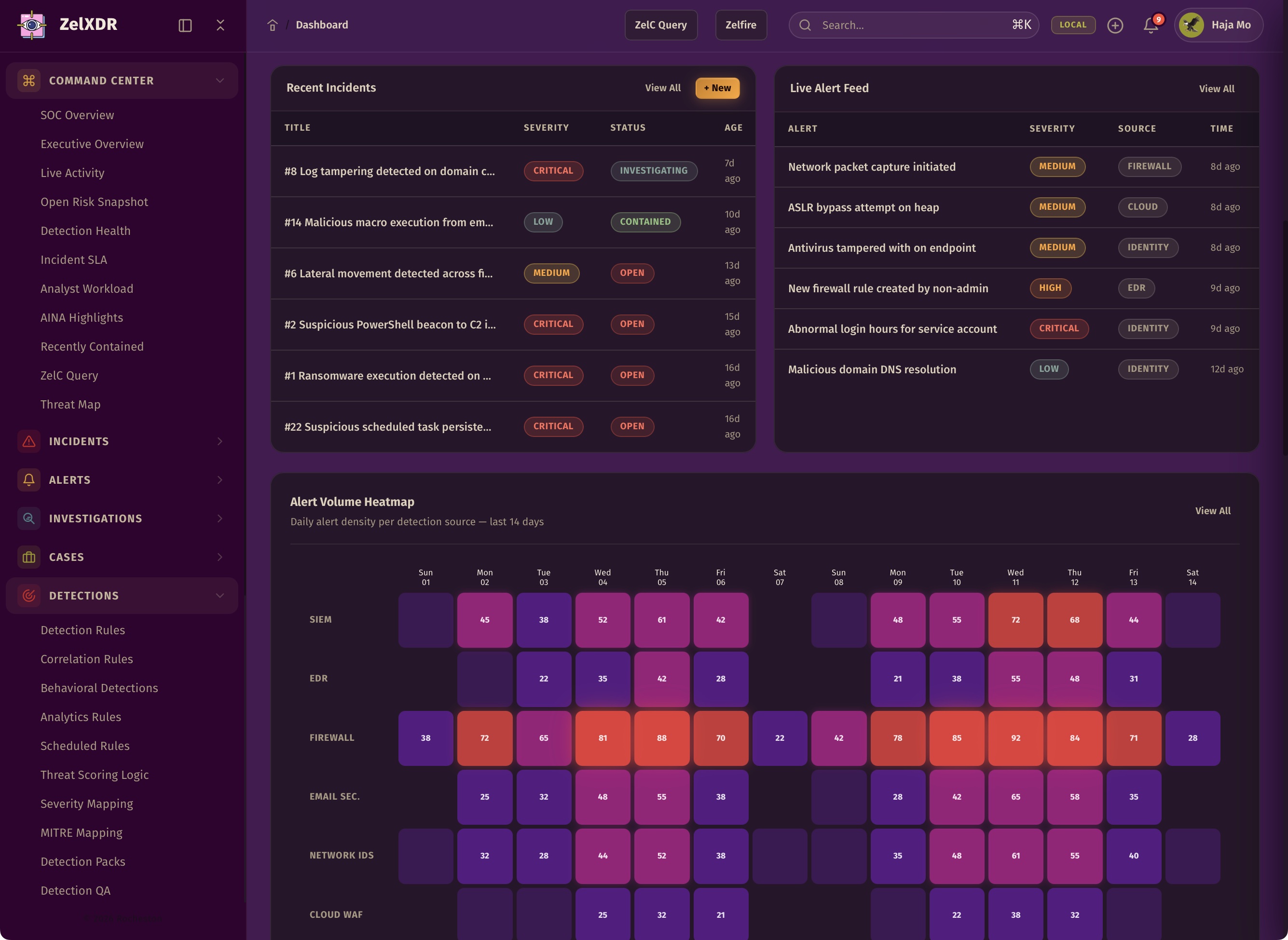Select Correlation Rules menu item

pyautogui.click(x=86, y=659)
